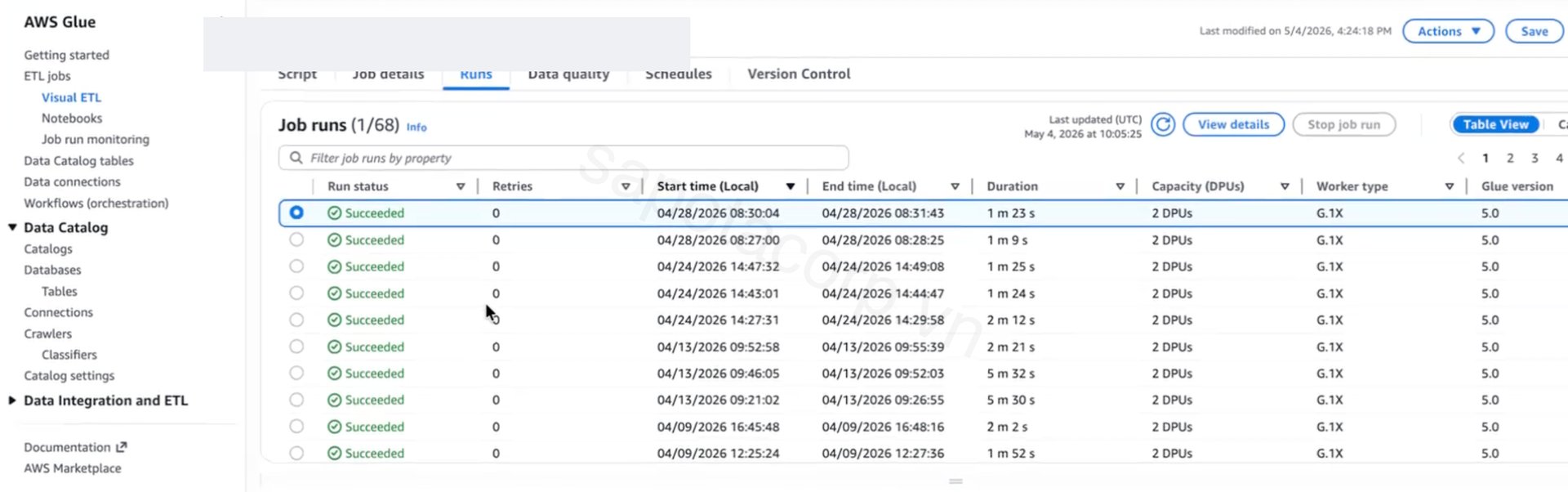
Task: Click View details button
Action: tap(1233, 124)
